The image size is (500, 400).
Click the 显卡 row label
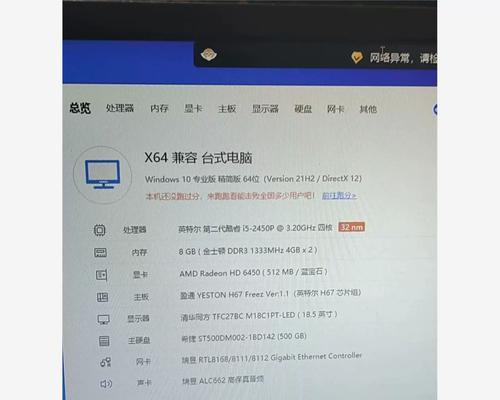click(x=140, y=275)
